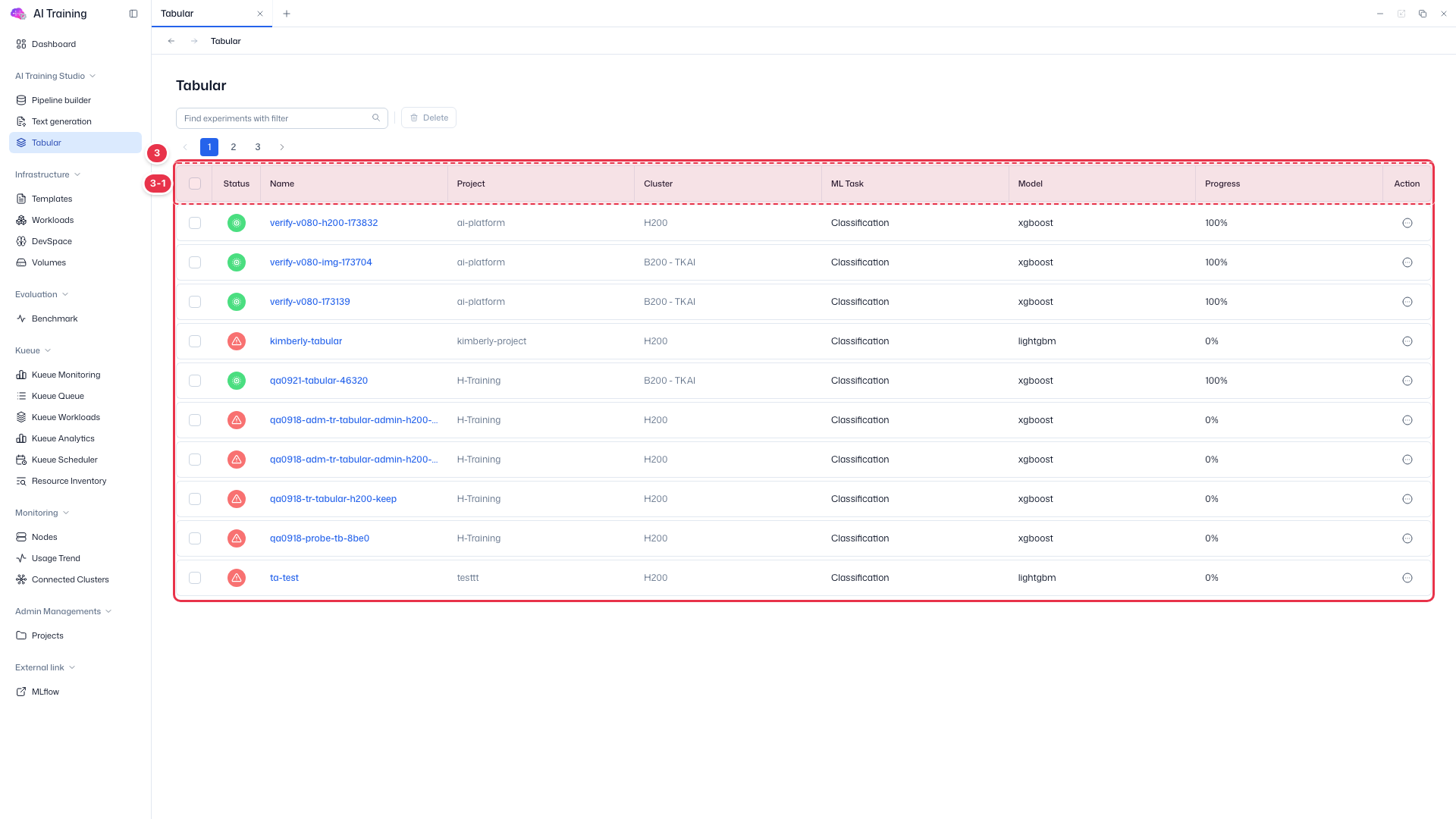This screenshot has height=819, width=1456.
Task: Open qa0918-tr-tabular-h200-keep experiment
Action: click(333, 499)
